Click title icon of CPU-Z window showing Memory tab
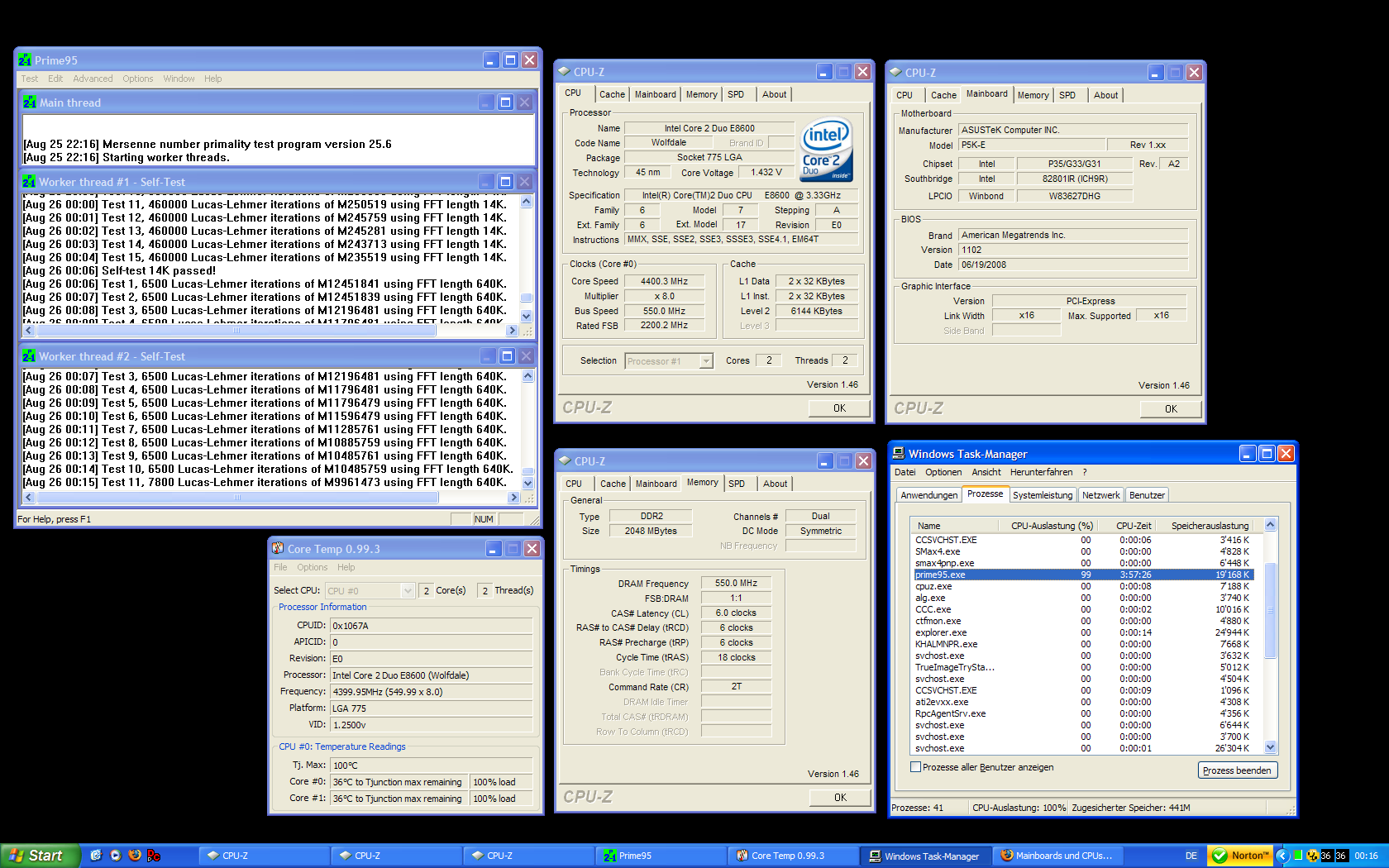This screenshot has height=868, width=1389. tap(565, 461)
